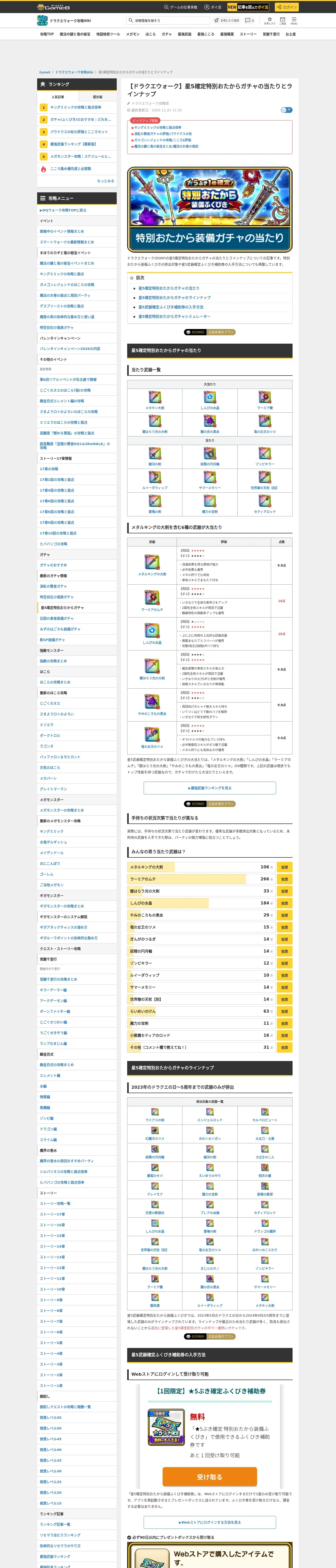Open the 地図検索ツール nav item
Image resolution: width=336 pixels, height=1568 pixels.
click(x=108, y=34)
